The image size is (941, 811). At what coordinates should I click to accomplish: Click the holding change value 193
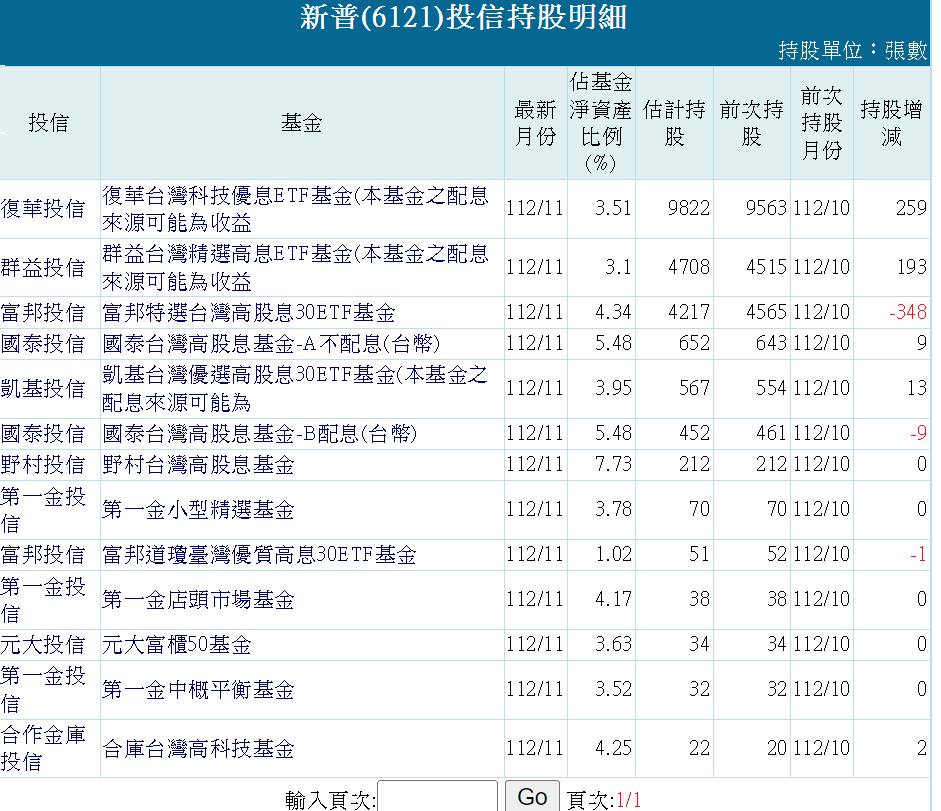click(x=912, y=267)
